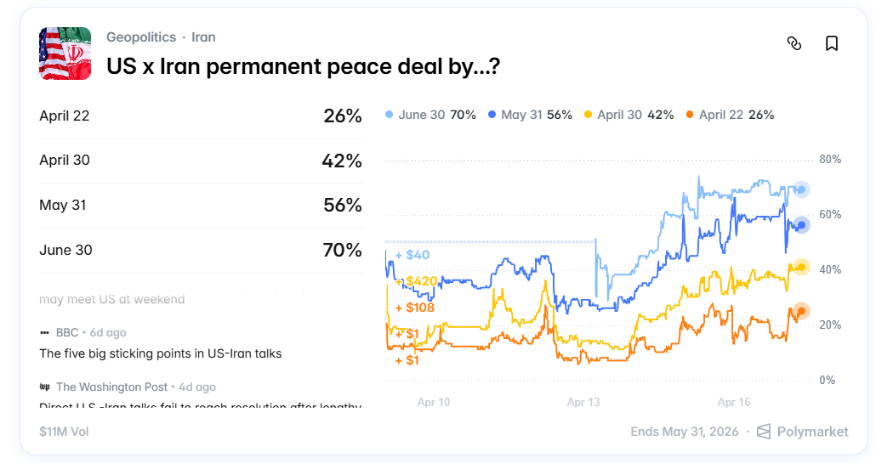Open BBC article on five sticking points
The image size is (876, 463).
160,353
